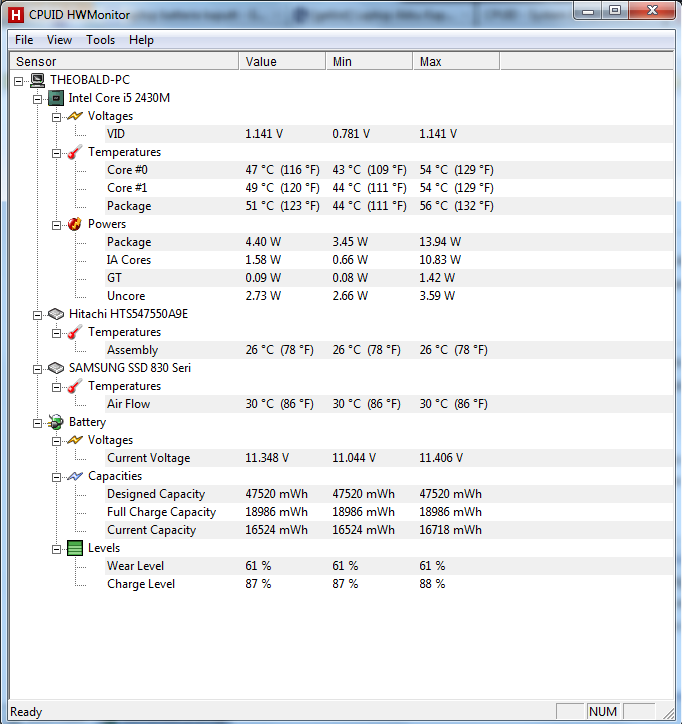This screenshot has height=724, width=682.
Task: Close the HWMonitor window
Action: 652,11
